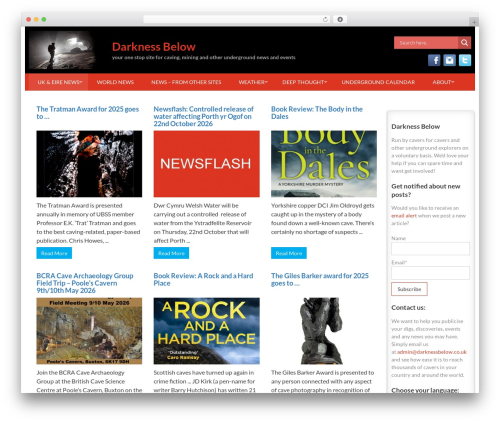Open the Tratman Award cave photo thumbnail
Screen dimensions: 500x423
point(89,164)
